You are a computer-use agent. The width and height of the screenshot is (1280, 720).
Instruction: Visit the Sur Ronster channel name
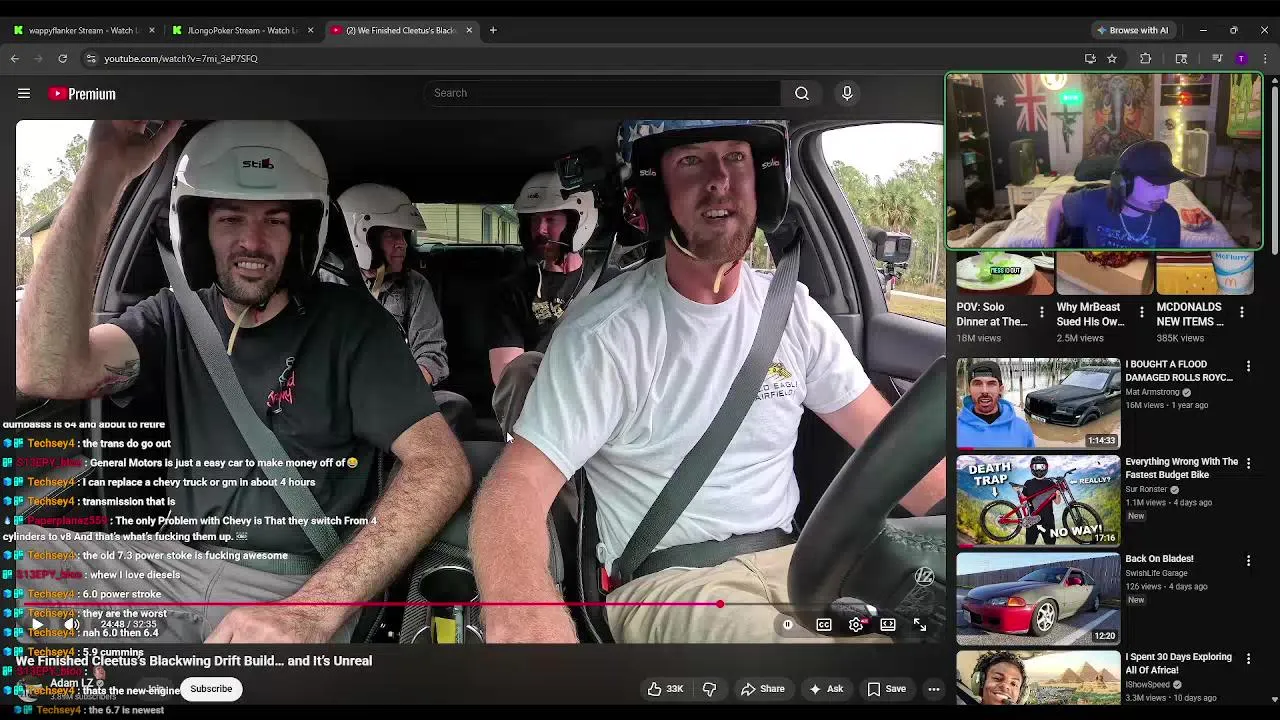pos(1146,489)
